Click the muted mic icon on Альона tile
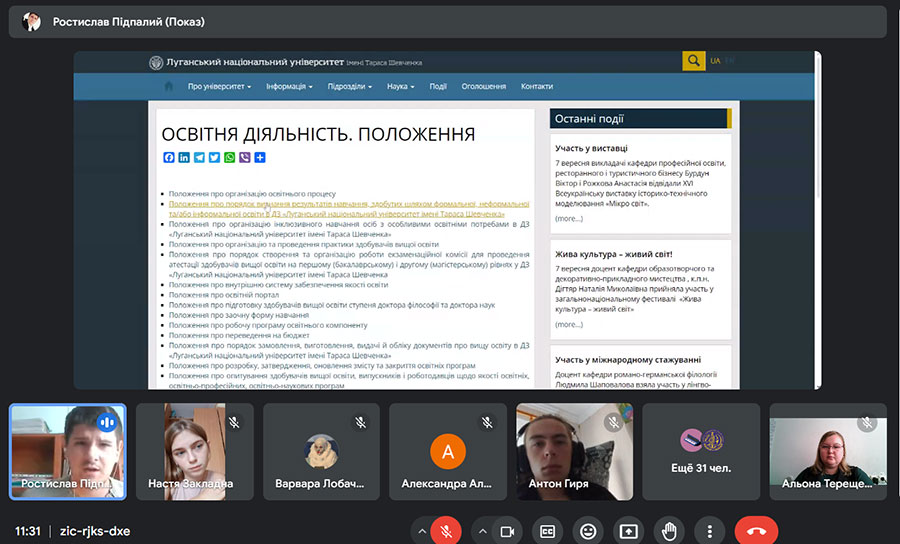The image size is (900, 544). 867,423
